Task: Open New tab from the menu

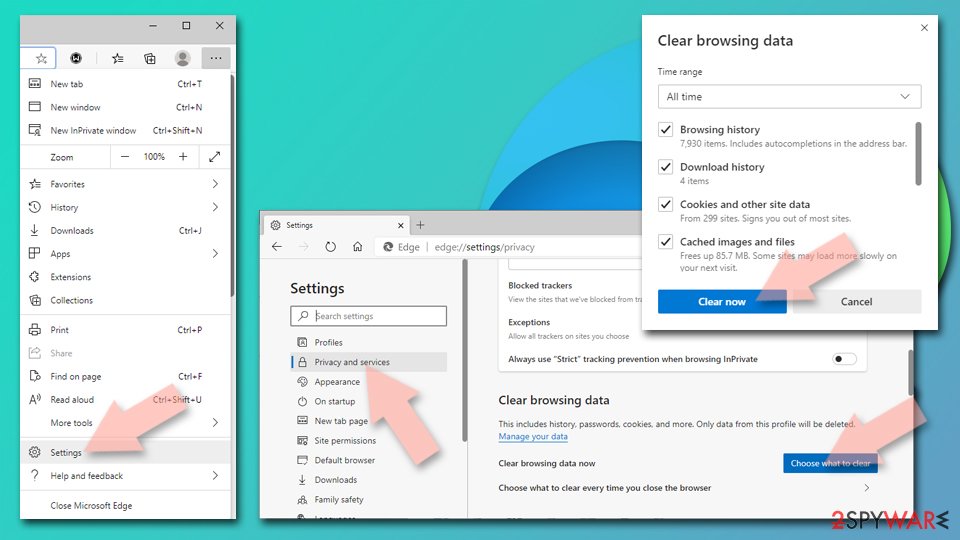Action: (126, 84)
